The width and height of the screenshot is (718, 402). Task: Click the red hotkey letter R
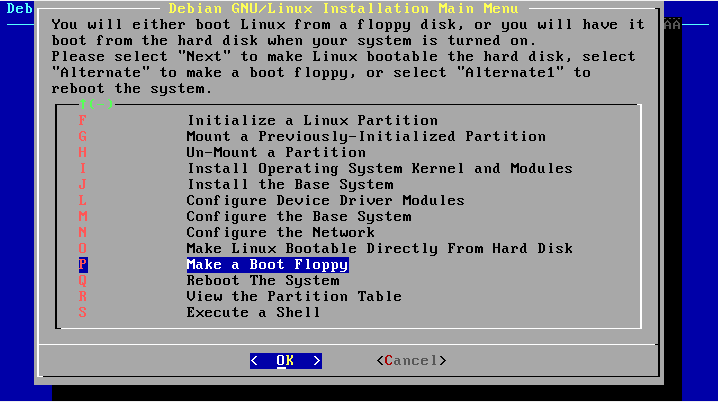[82, 297]
